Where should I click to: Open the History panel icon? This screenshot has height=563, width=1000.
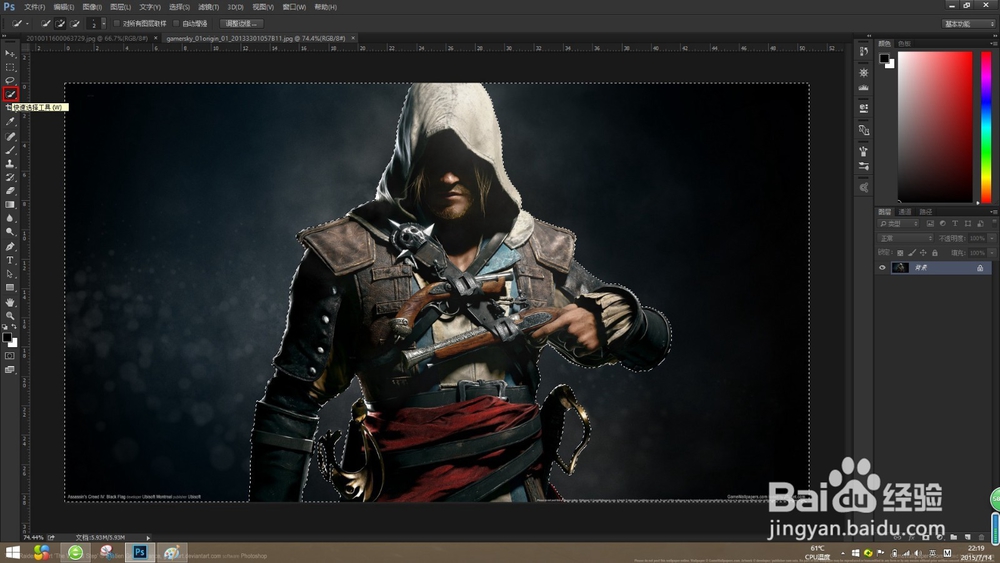(864, 52)
